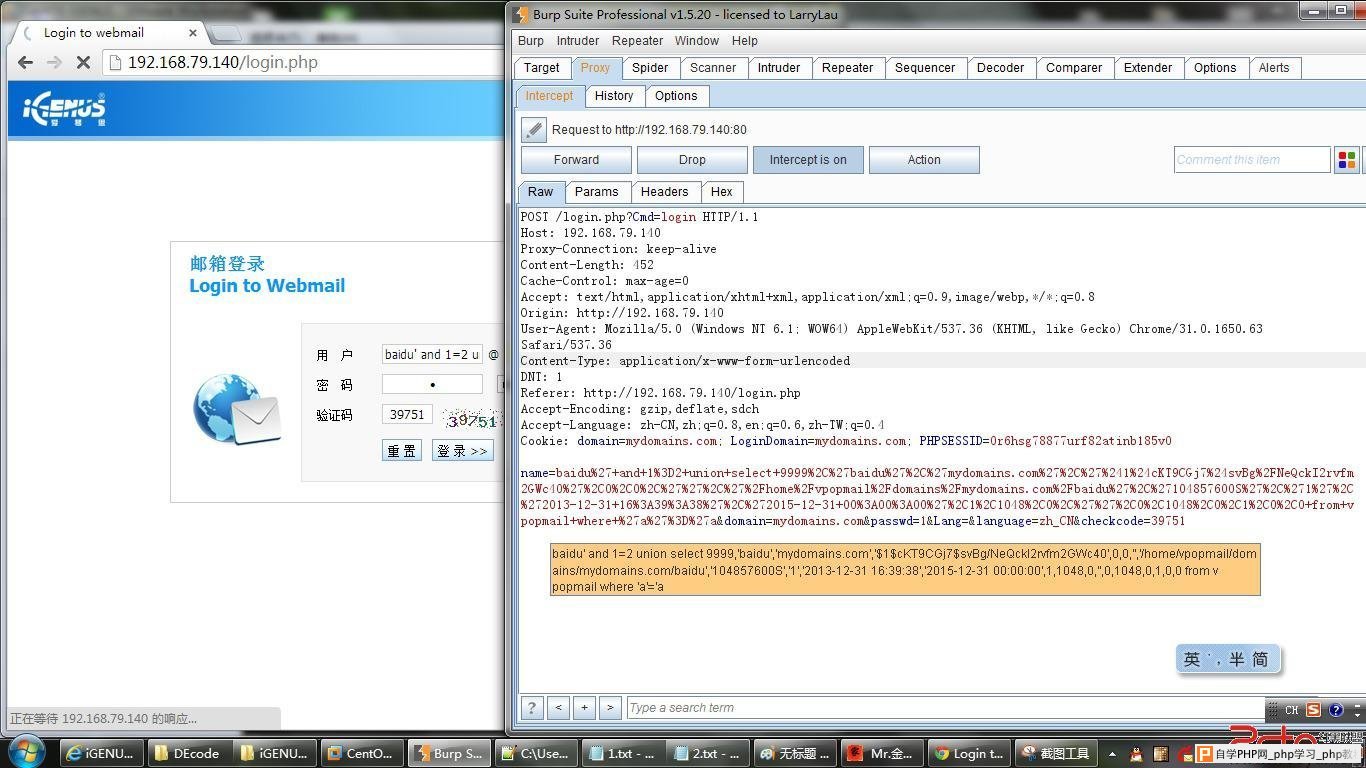The image size is (1366, 768).
Task: Switch to the Scanner tab
Action: 713,68
